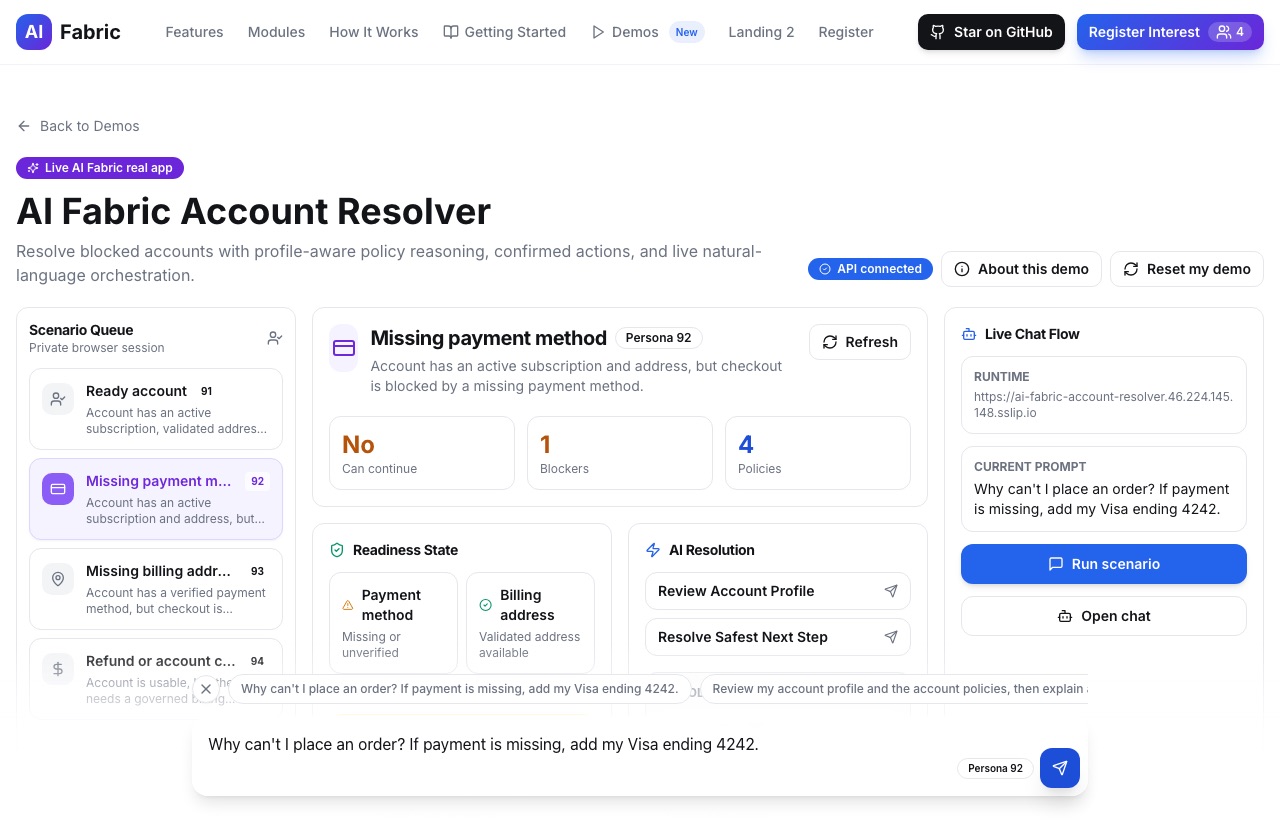The height and width of the screenshot is (820, 1280).
Task: Click the large card icon beside the scenario title
Action: (x=344, y=348)
